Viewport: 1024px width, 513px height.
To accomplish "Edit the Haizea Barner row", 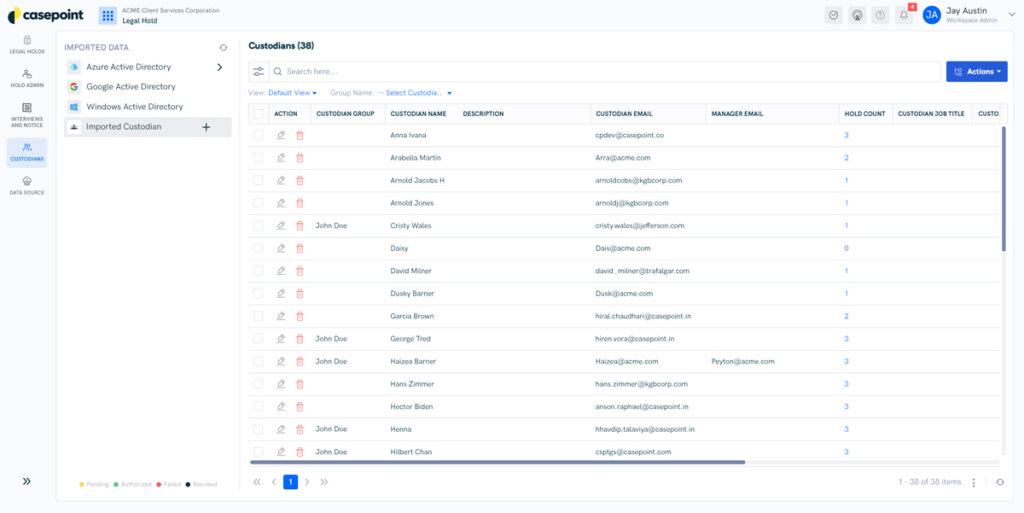I will (x=281, y=361).
